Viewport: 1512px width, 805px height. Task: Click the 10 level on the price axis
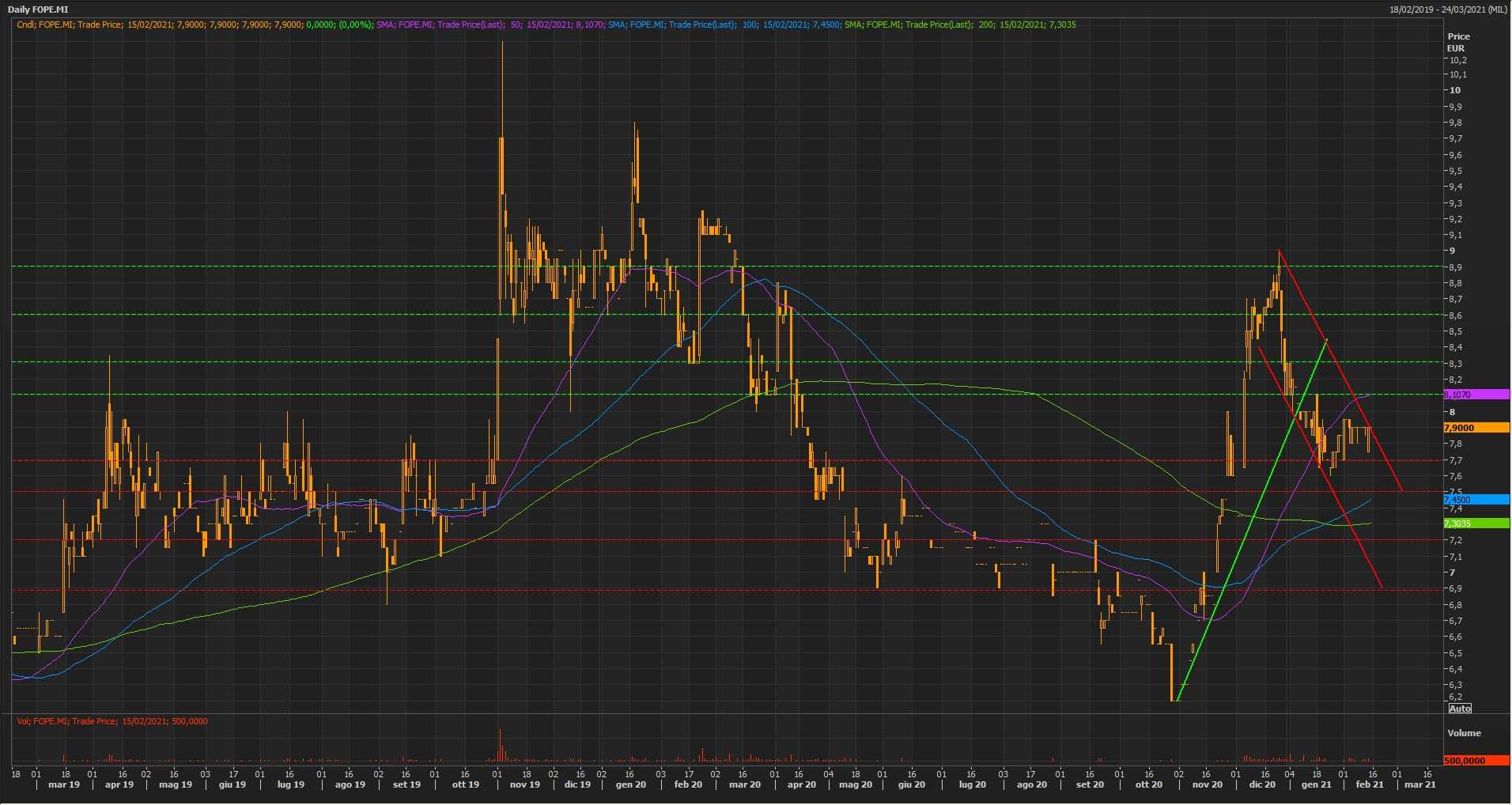point(1454,90)
